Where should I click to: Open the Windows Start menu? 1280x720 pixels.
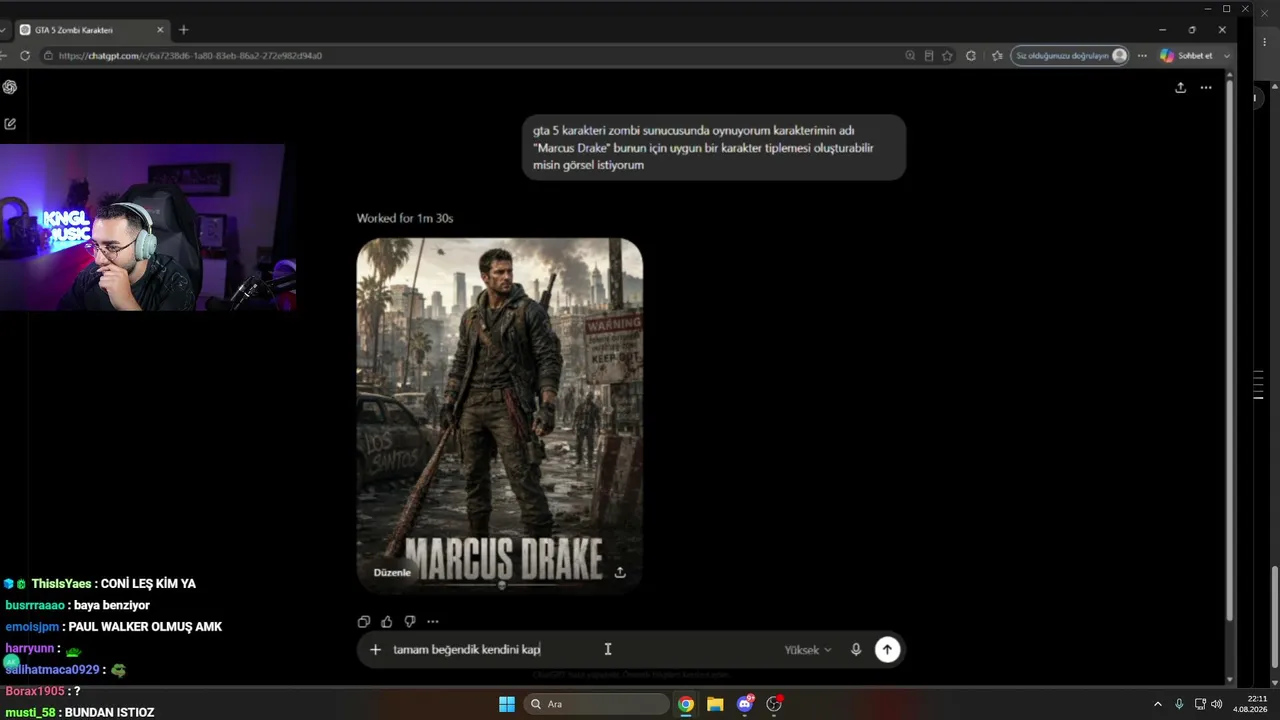tap(507, 704)
